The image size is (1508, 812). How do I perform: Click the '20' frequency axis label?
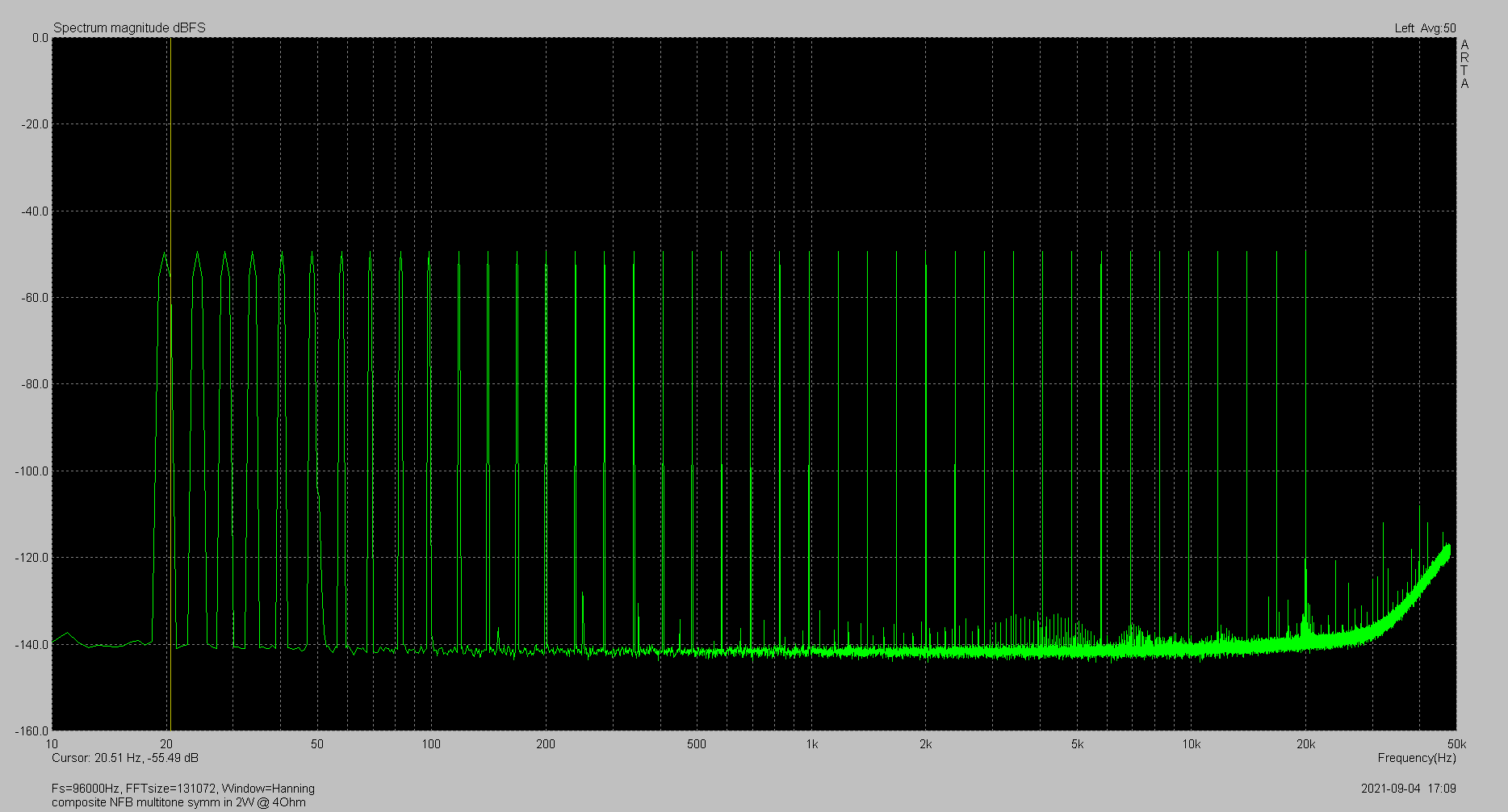click(166, 744)
